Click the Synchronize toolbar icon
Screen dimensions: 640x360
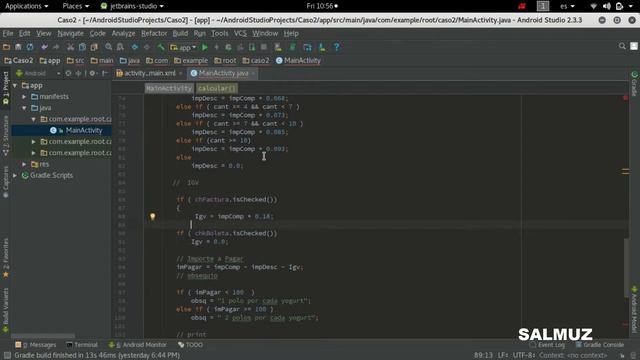click(x=30, y=47)
